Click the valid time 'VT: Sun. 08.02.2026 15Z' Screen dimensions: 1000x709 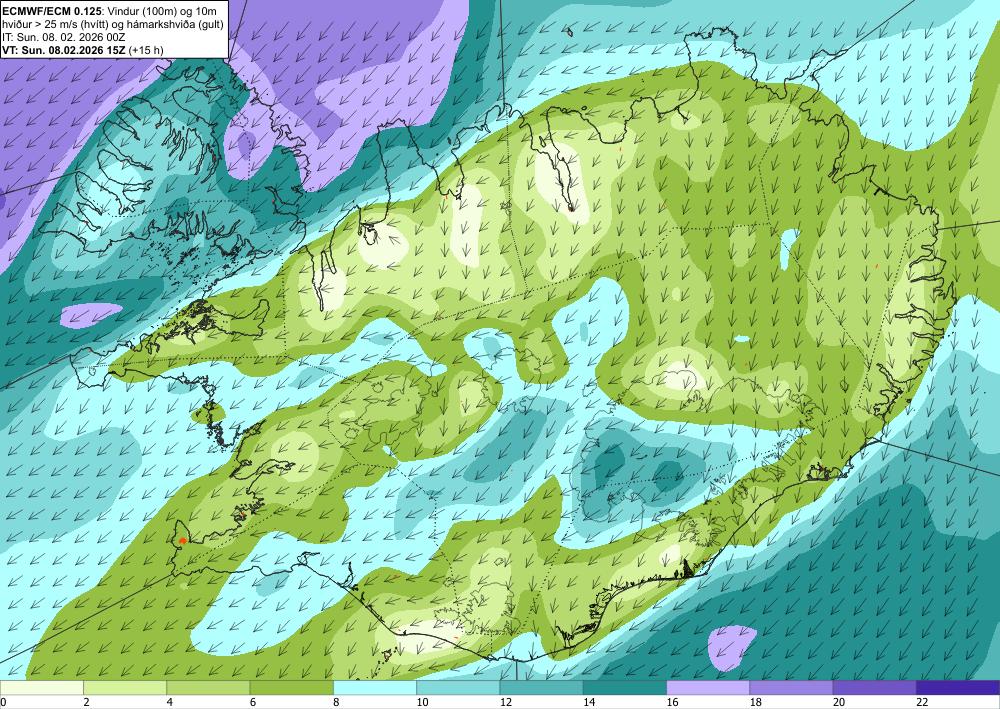pyautogui.click(x=64, y=50)
